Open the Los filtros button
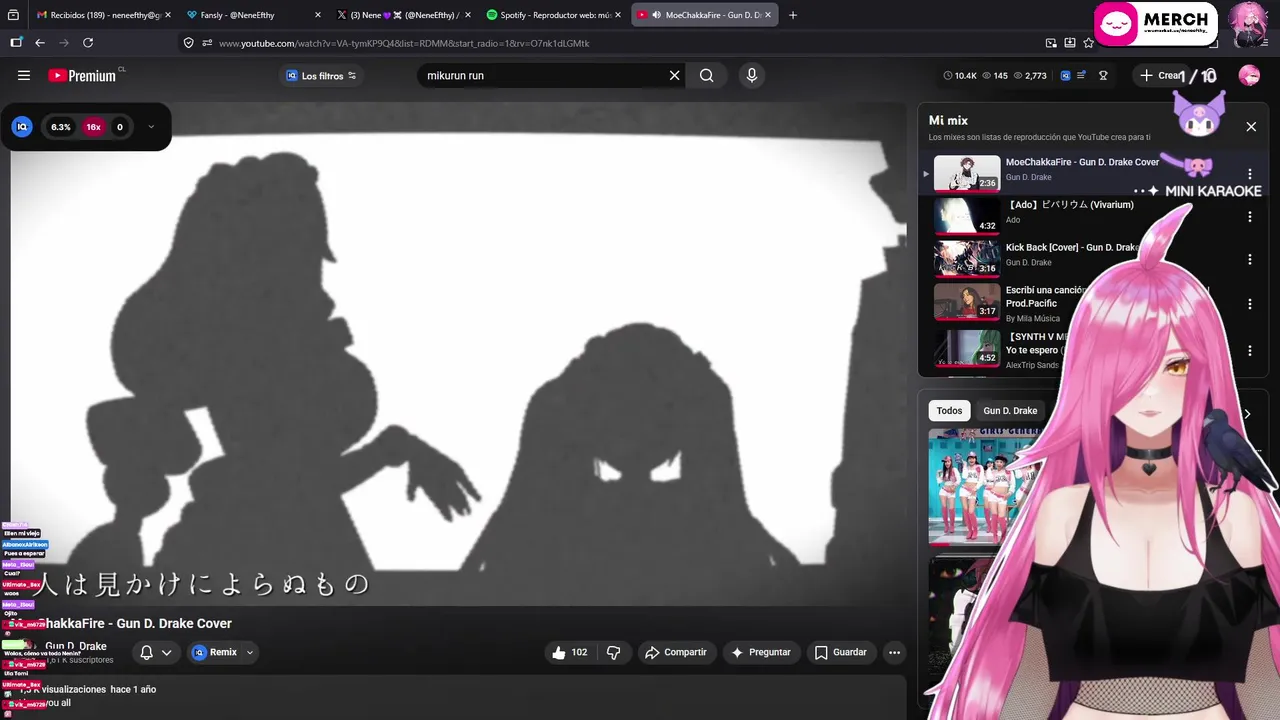Viewport: 1280px width, 720px height. click(x=321, y=76)
